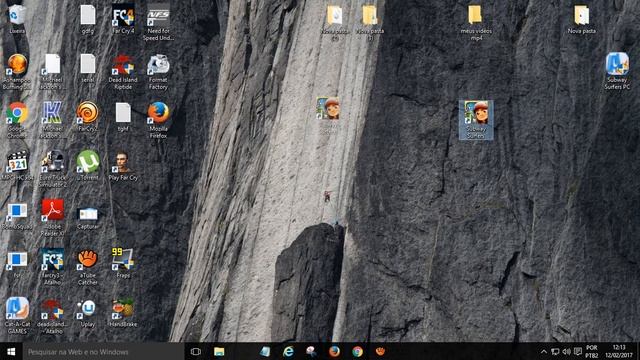Launch Play Far Cry shortcut
The image size is (640, 360).
pyautogui.click(x=123, y=166)
